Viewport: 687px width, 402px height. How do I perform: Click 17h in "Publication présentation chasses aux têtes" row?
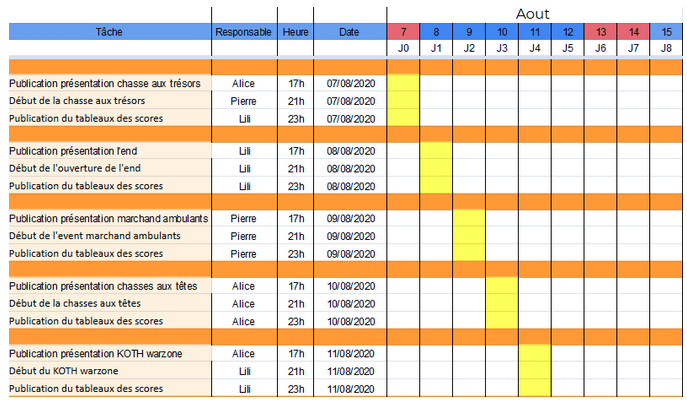(295, 287)
